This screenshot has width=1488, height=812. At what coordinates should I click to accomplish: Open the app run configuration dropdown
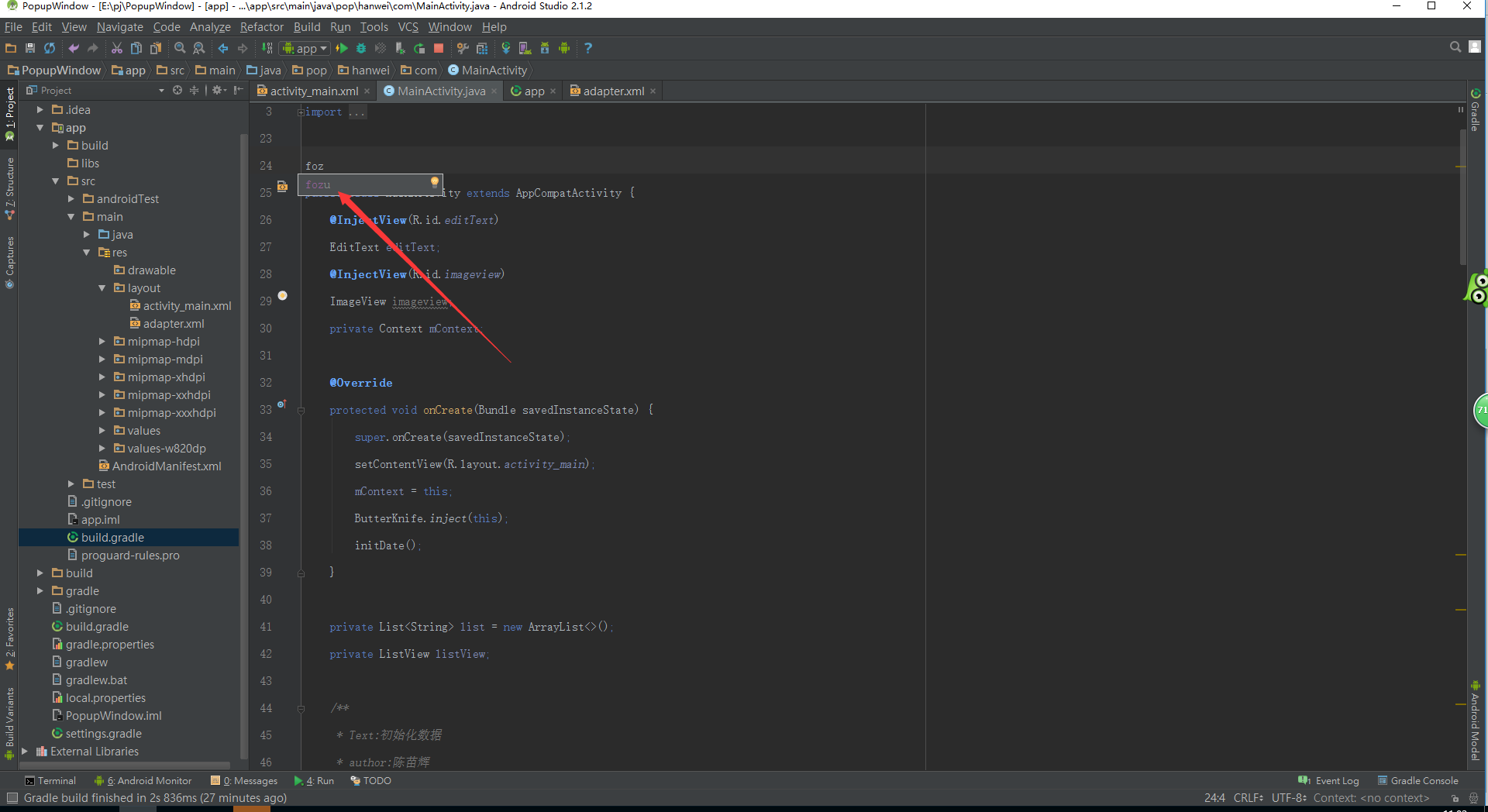coord(305,48)
